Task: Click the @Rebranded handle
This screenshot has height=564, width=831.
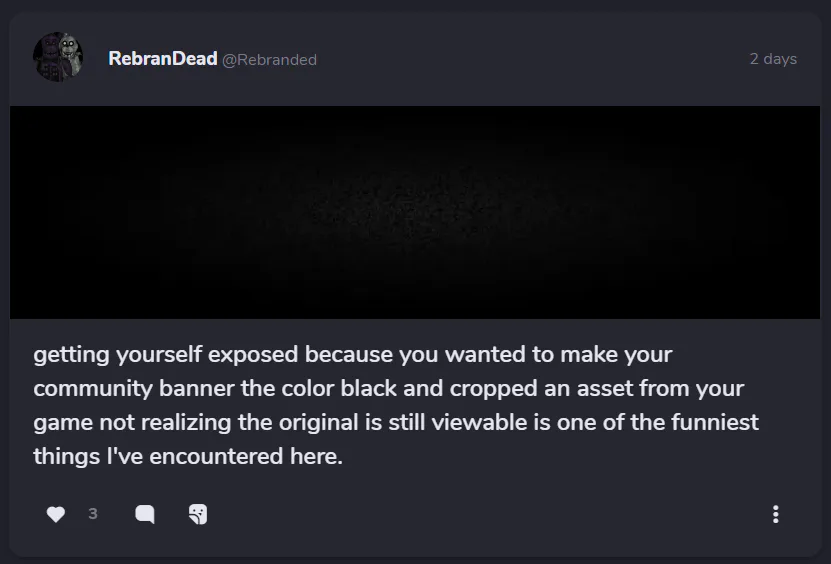Action: pos(269,60)
